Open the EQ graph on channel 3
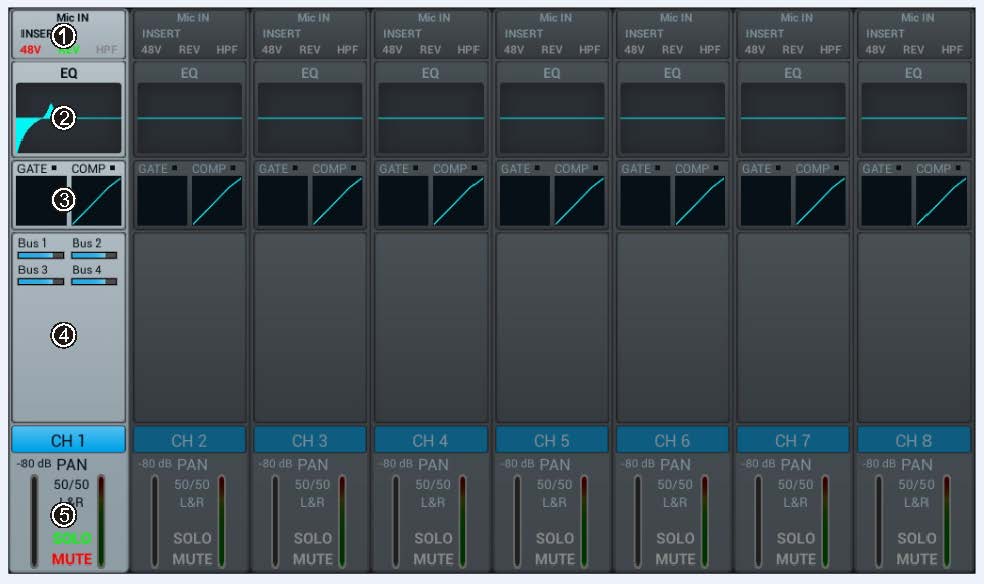This screenshot has height=584, width=985. coord(310,118)
